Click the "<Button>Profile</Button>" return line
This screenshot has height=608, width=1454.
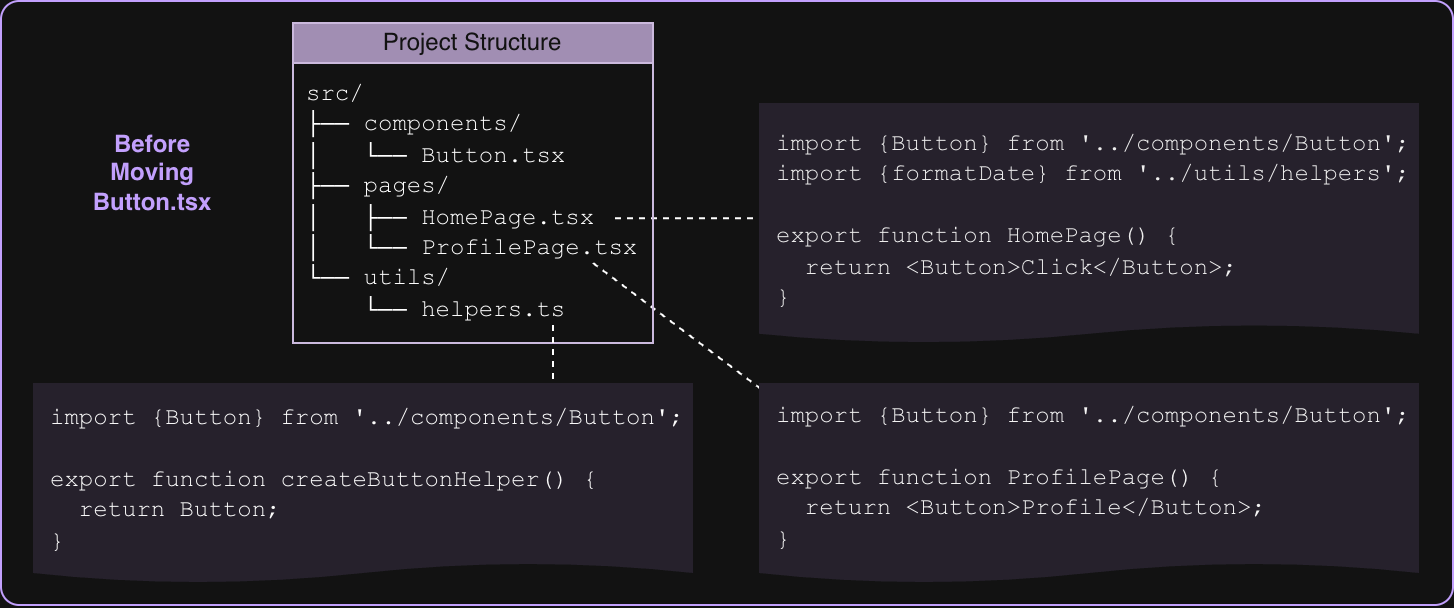[1034, 508]
